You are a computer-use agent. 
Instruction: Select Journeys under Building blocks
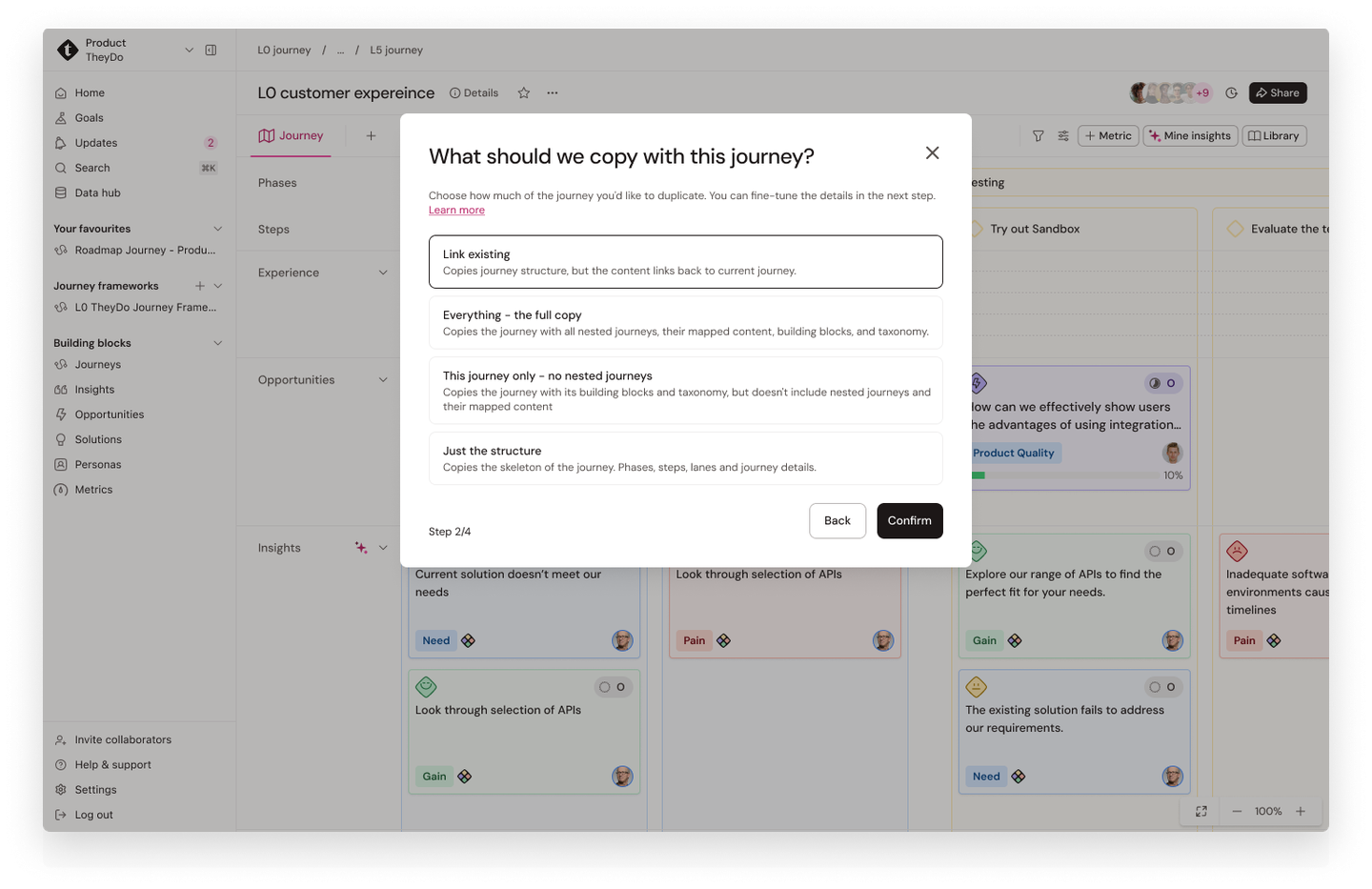pyautogui.click(x=98, y=364)
